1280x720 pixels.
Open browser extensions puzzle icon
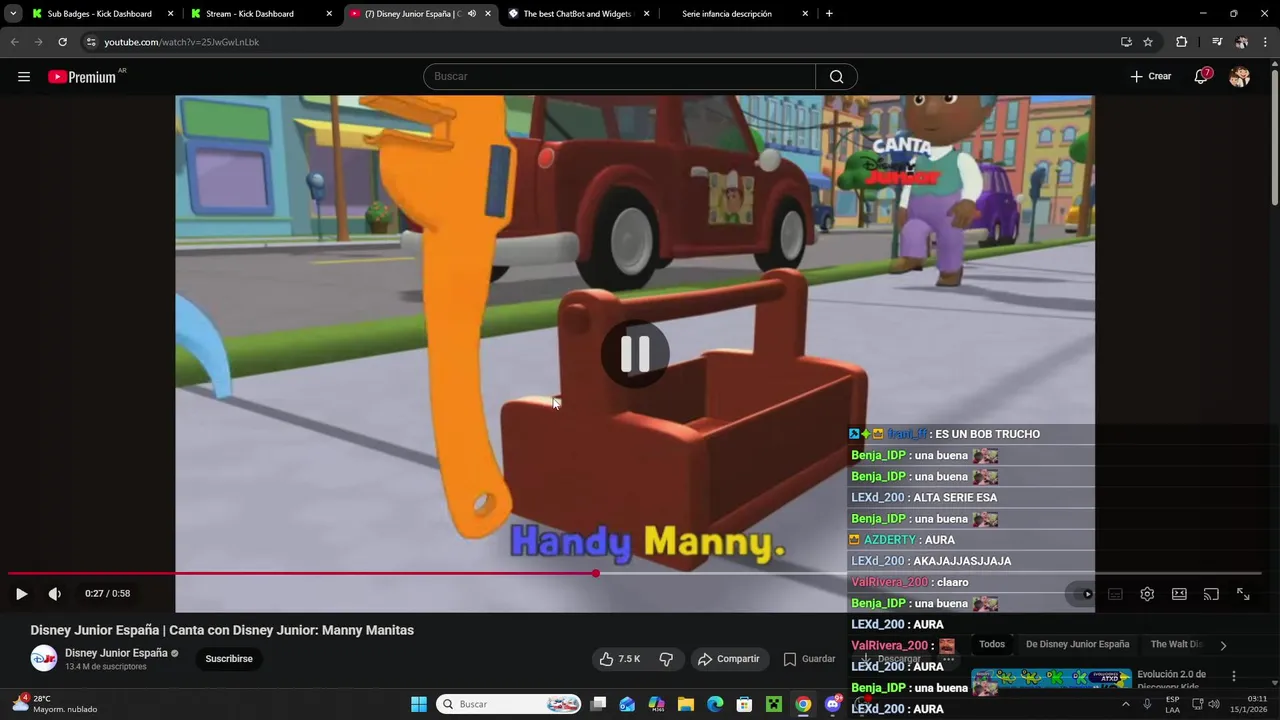[1182, 42]
